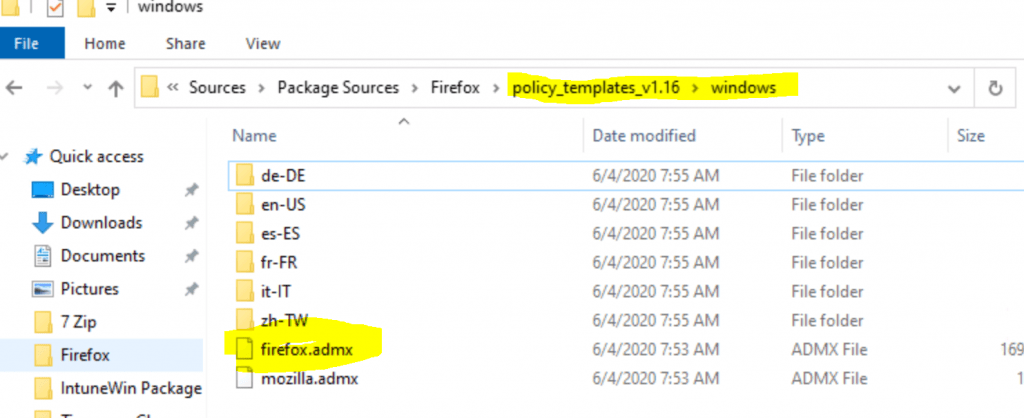Image resolution: width=1024 pixels, height=418 pixels.
Task: Select the de-DE folder icon
Action: point(244,174)
